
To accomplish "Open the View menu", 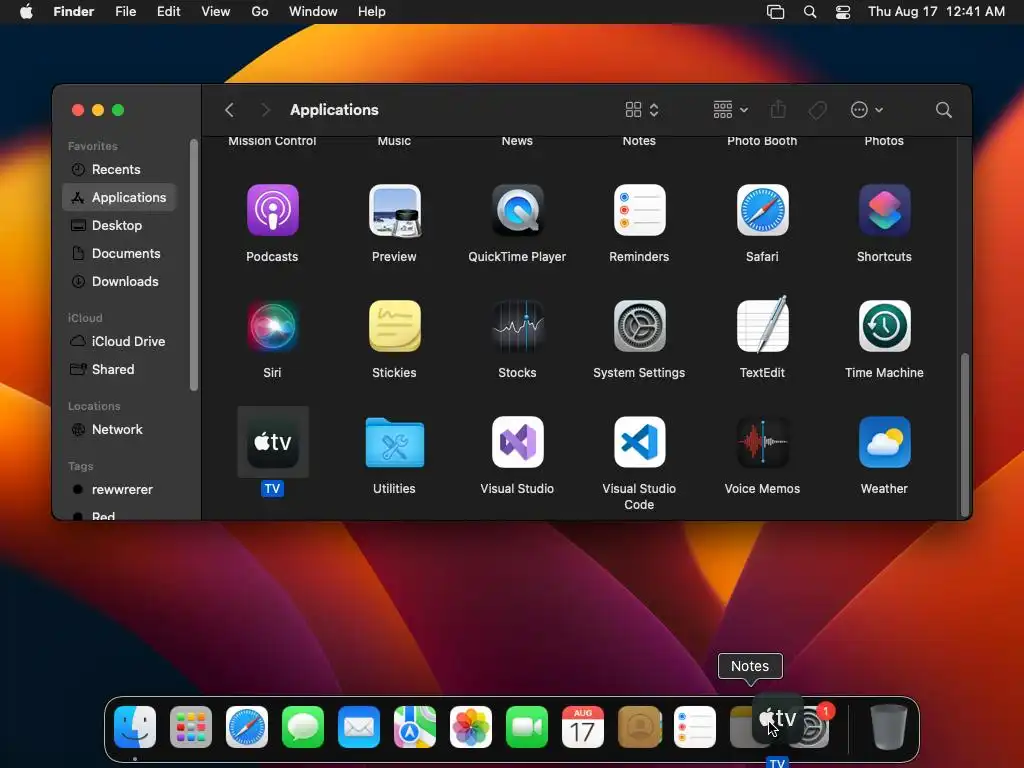I will click(216, 12).
